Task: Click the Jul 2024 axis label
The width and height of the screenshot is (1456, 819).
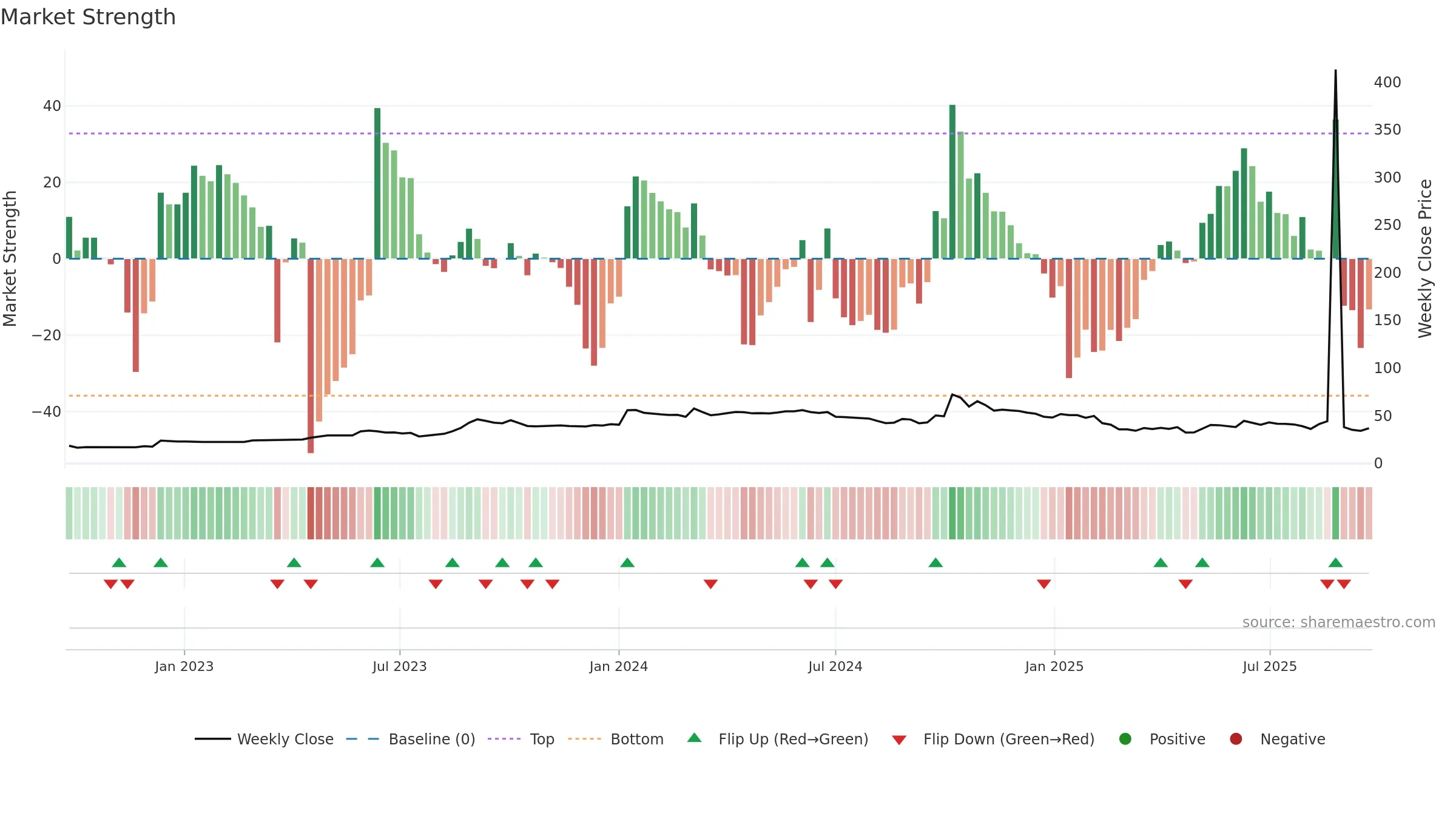Action: 835,666
